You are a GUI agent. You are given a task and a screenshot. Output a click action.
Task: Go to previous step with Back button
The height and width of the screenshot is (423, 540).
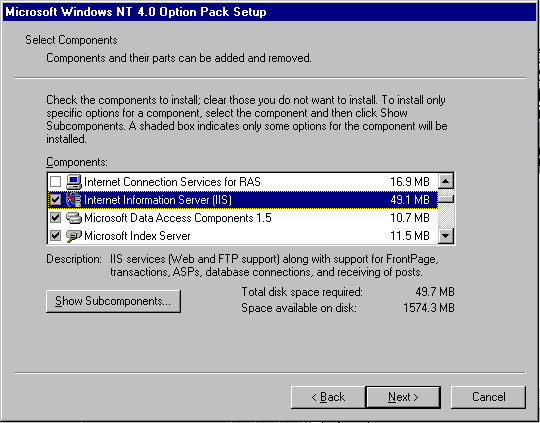(328, 397)
